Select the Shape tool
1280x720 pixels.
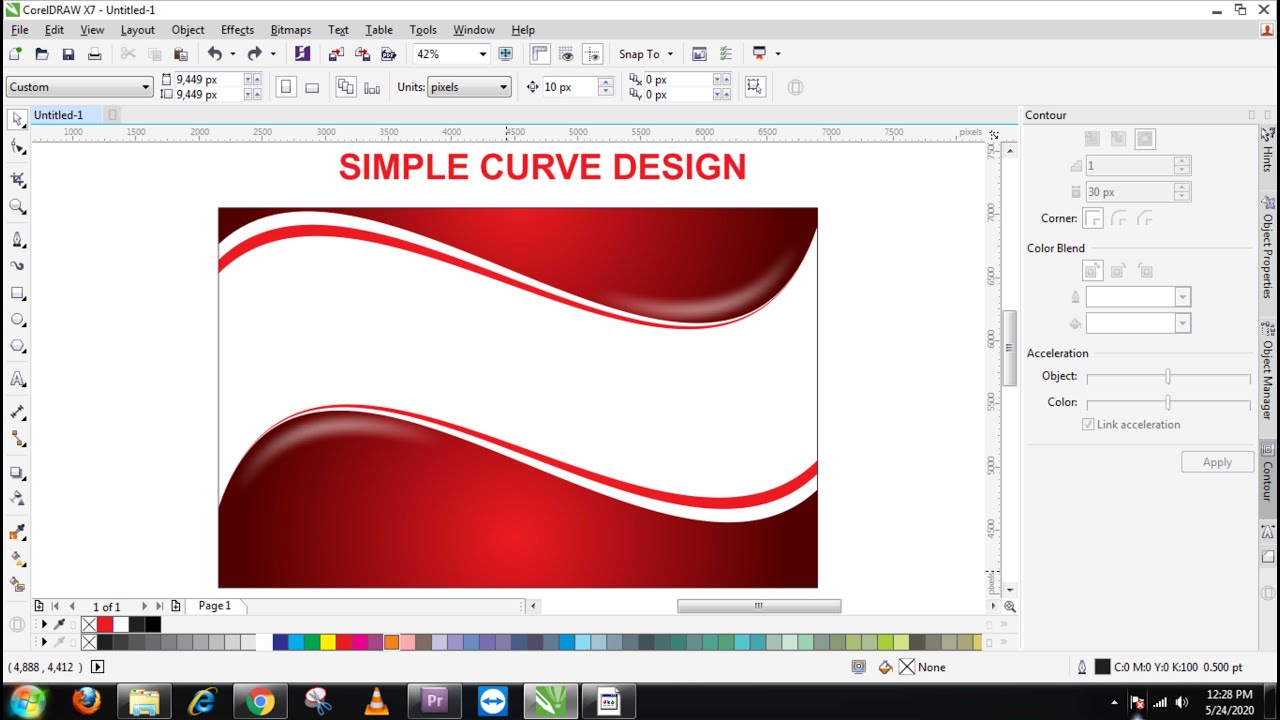click(17, 148)
